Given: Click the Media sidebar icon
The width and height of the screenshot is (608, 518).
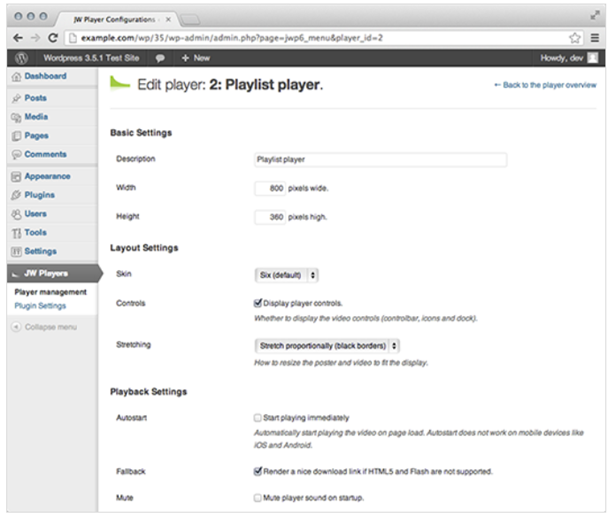Looking at the screenshot, I should 16,117.
